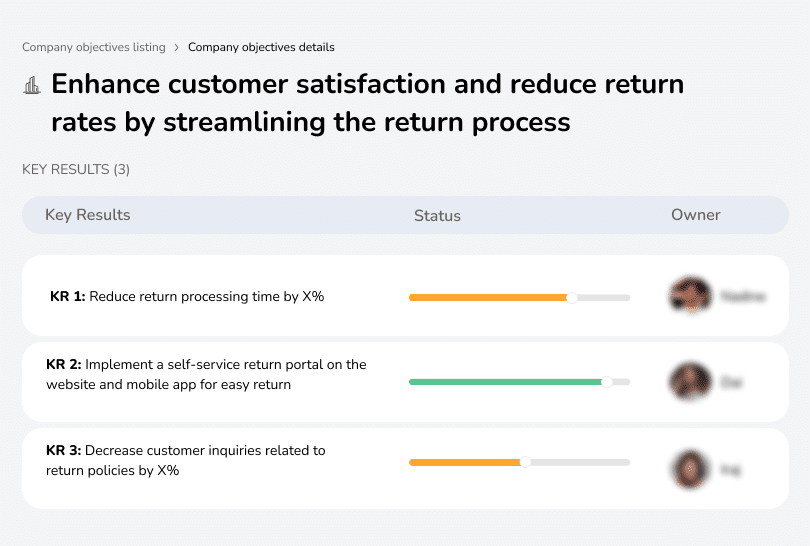Click the Owner column header
The image size is (810, 546).
point(696,215)
